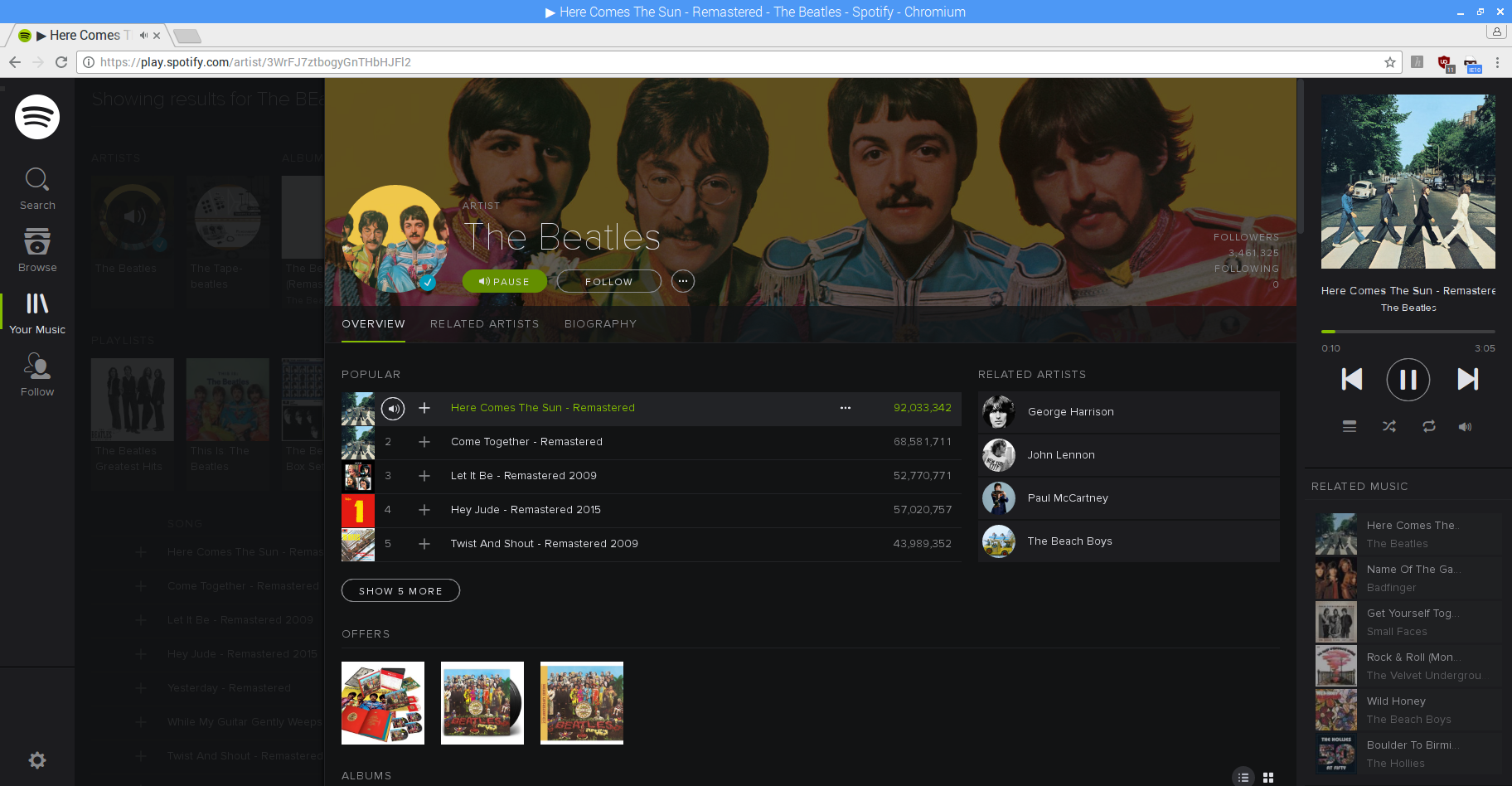1512x786 pixels.
Task: Go back in browser
Action: [x=14, y=62]
